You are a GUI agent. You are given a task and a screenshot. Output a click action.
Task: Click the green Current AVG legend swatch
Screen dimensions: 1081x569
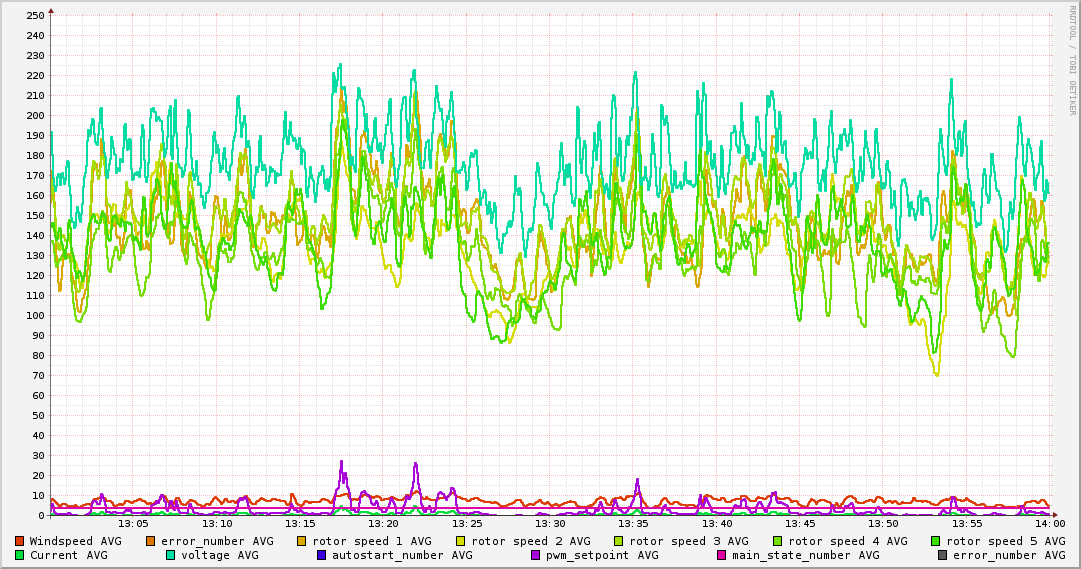(19, 555)
